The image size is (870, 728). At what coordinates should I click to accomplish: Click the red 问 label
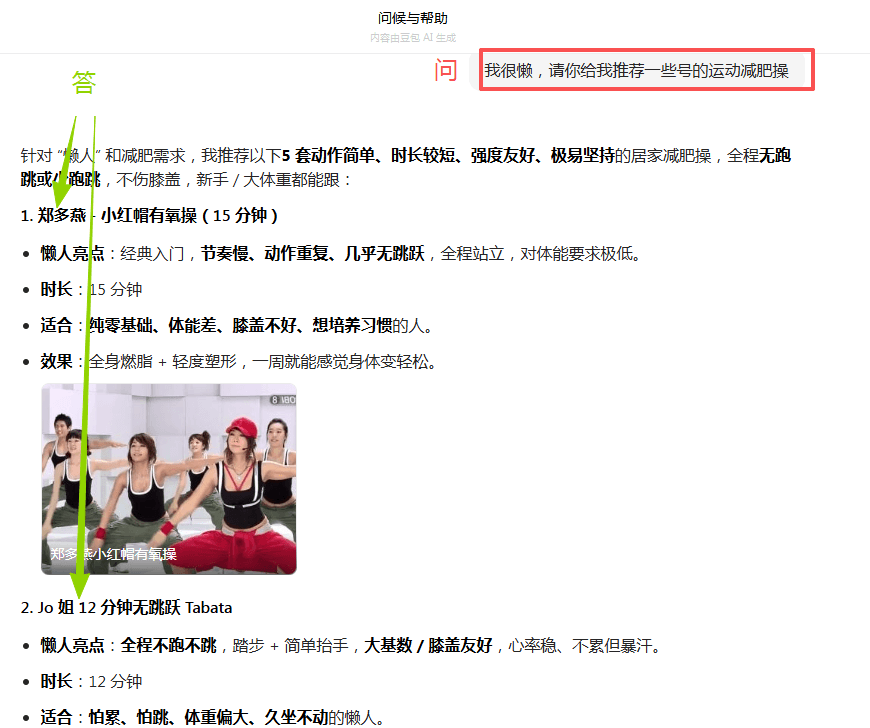[446, 71]
